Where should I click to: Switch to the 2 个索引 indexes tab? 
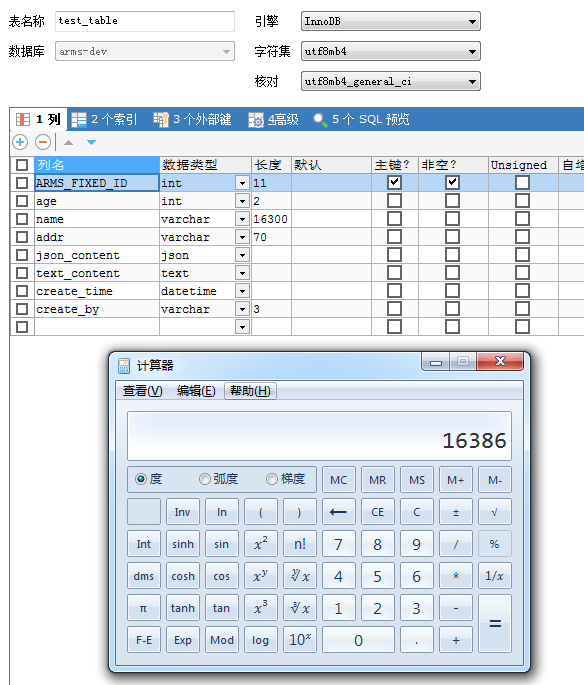[x=104, y=119]
